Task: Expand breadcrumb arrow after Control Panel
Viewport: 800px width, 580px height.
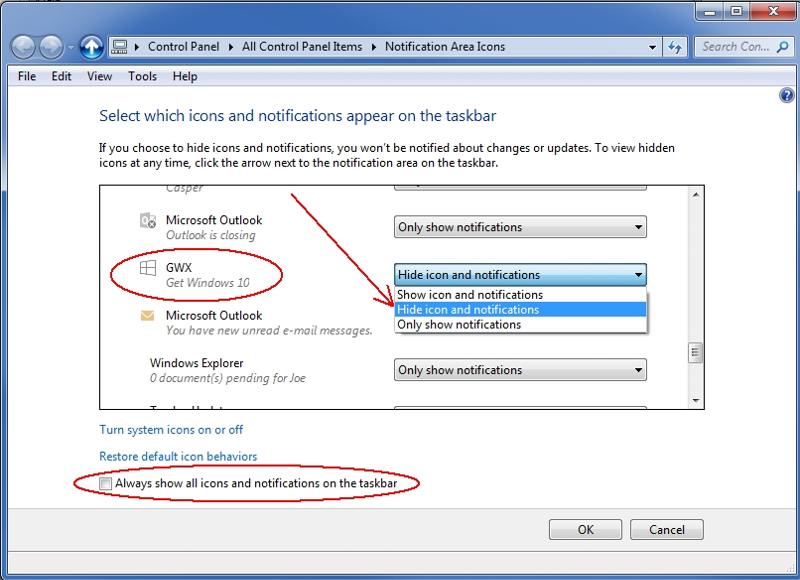Action: point(231,47)
